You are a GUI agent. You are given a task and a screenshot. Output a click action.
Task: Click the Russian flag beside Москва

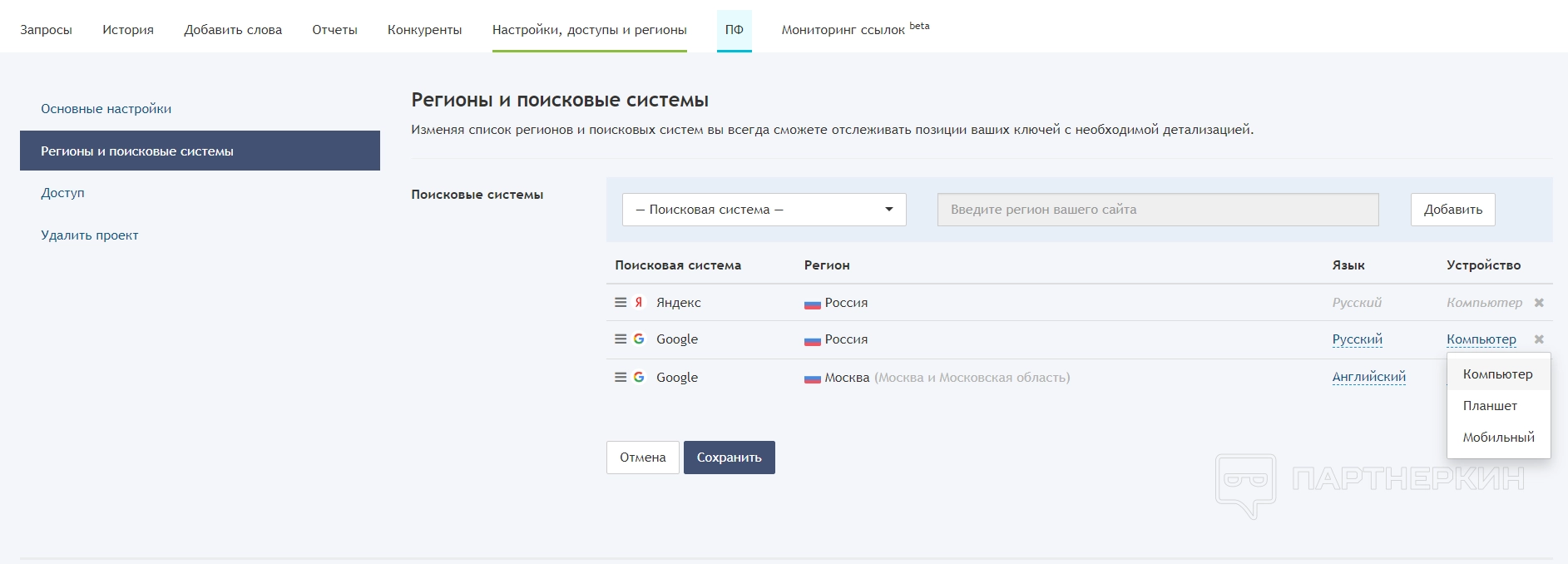point(812,378)
